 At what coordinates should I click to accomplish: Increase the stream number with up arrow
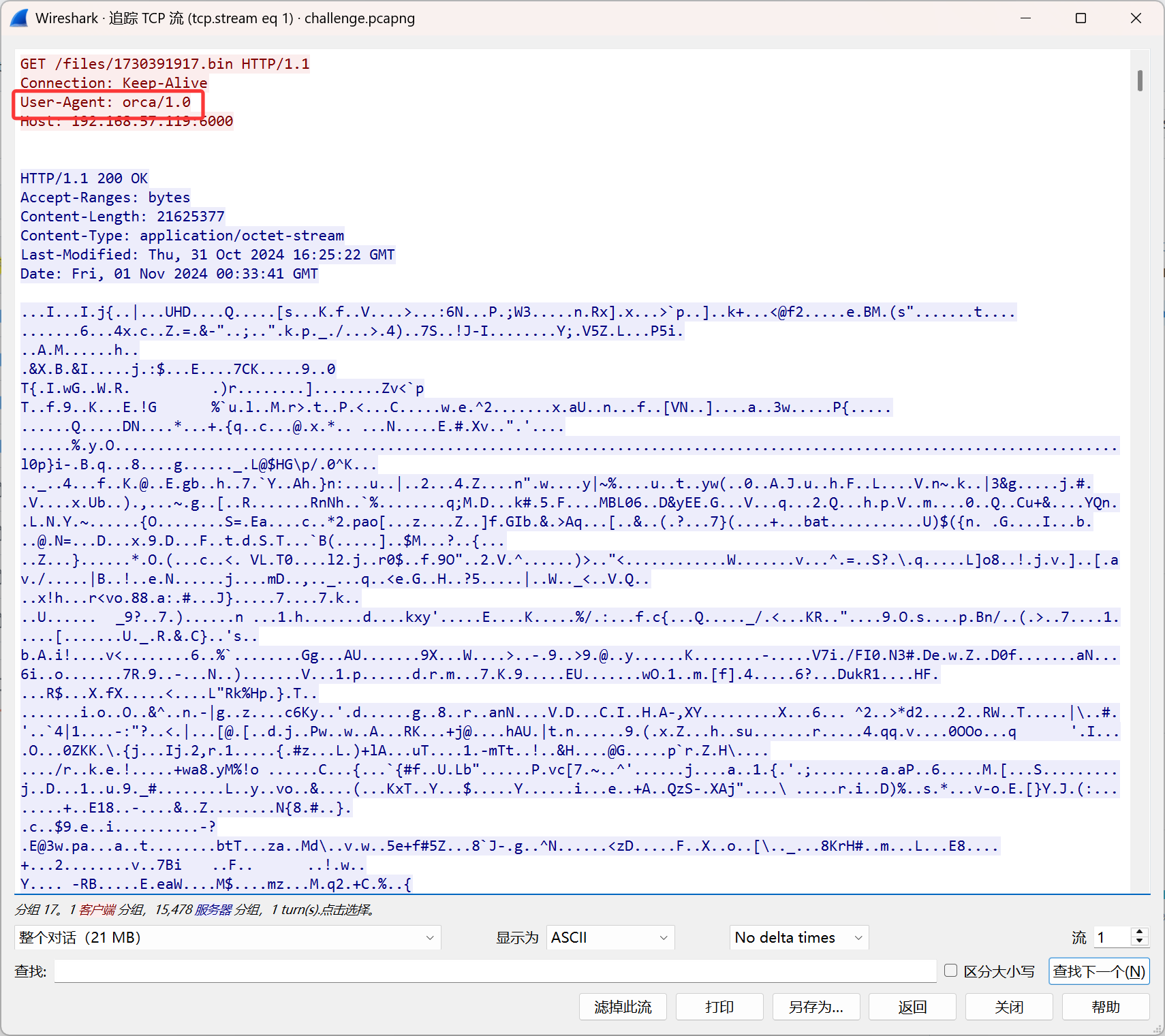[1139, 932]
